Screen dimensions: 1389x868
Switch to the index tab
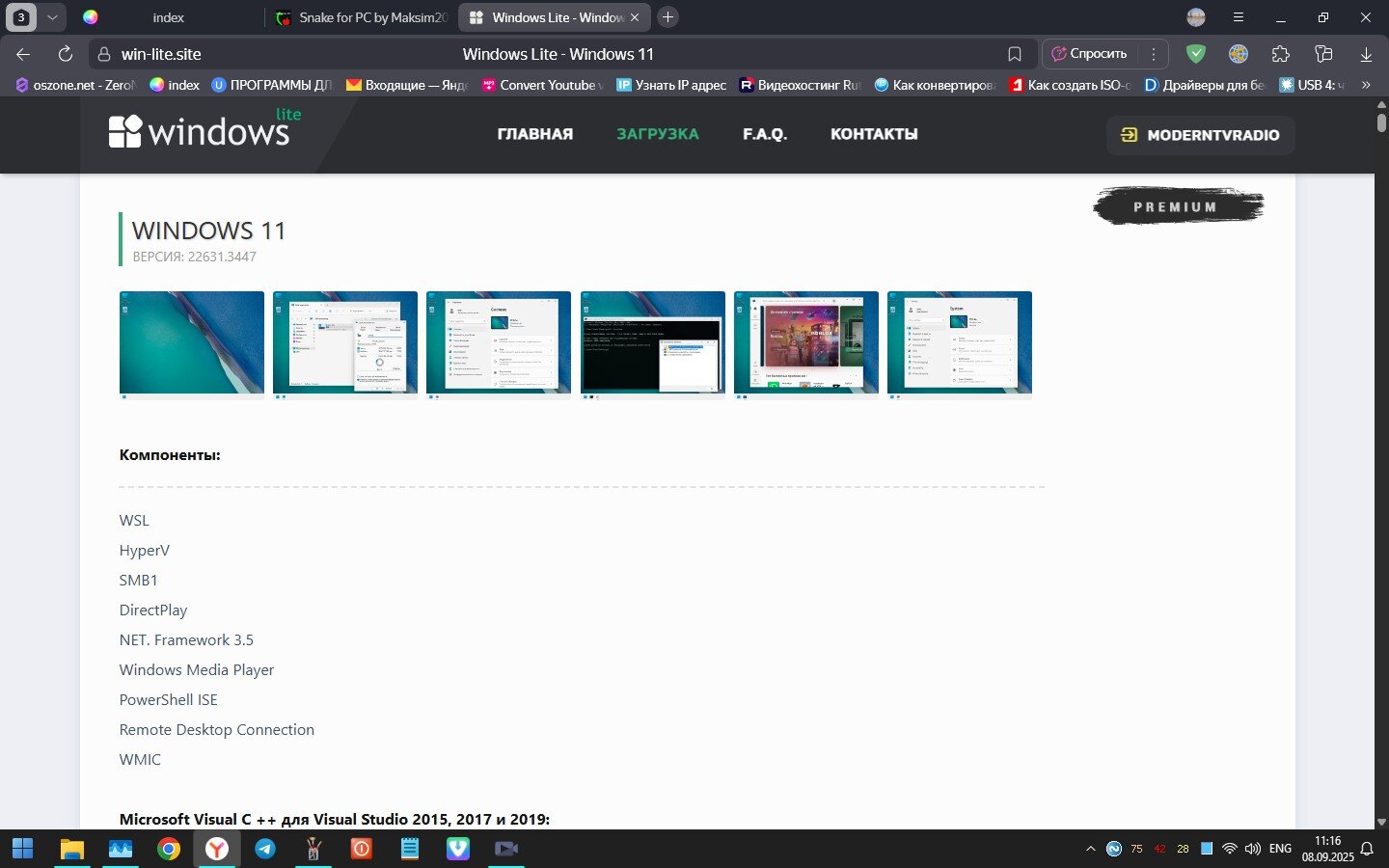coord(168,17)
